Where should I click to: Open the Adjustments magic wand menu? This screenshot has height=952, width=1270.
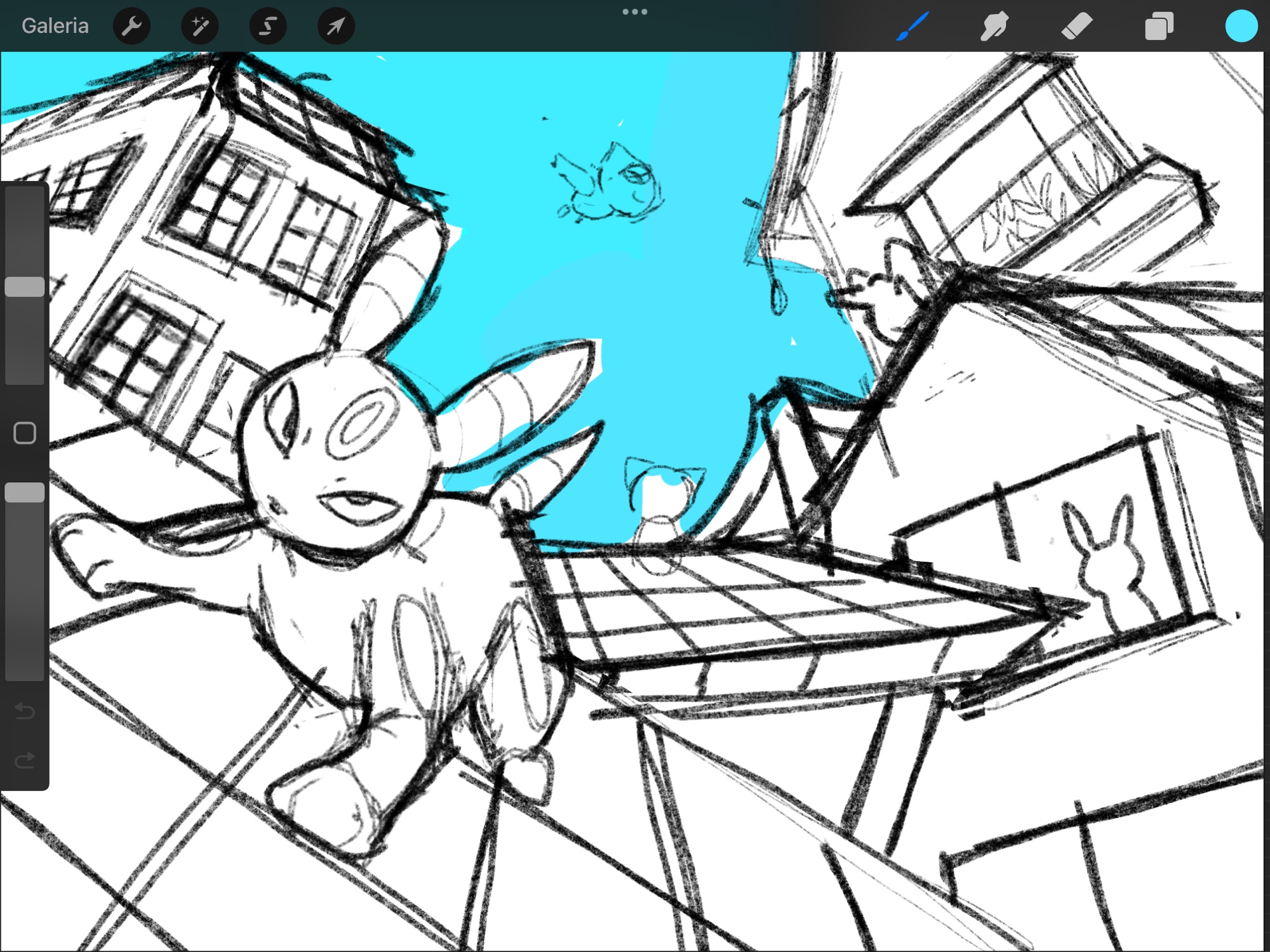click(199, 26)
